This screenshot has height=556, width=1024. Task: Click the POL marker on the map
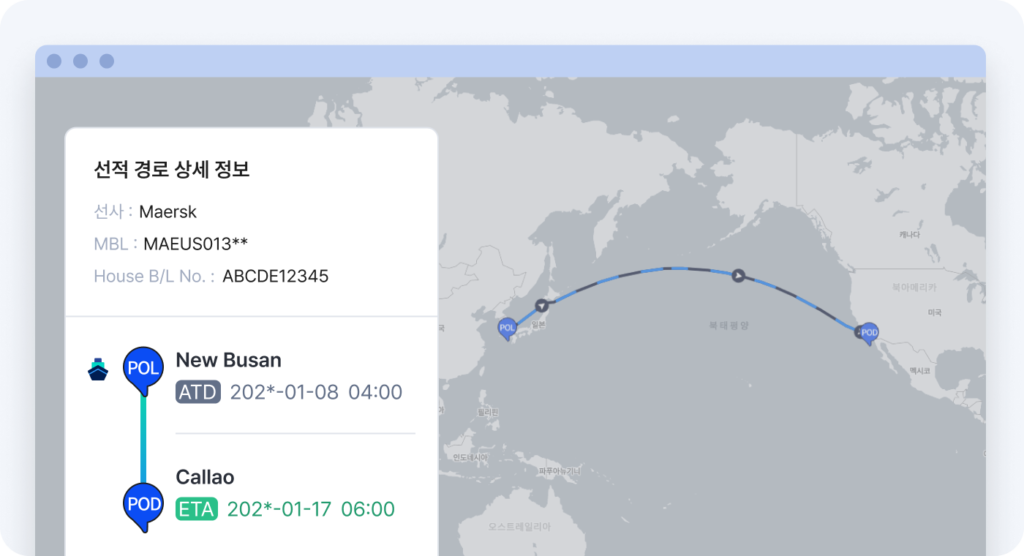tap(507, 329)
